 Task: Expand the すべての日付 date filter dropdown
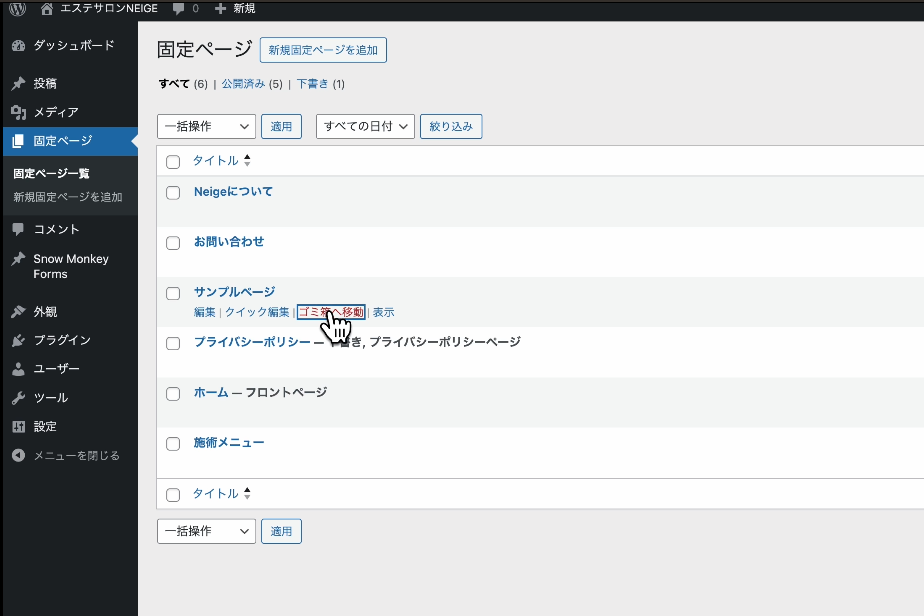(x=365, y=126)
